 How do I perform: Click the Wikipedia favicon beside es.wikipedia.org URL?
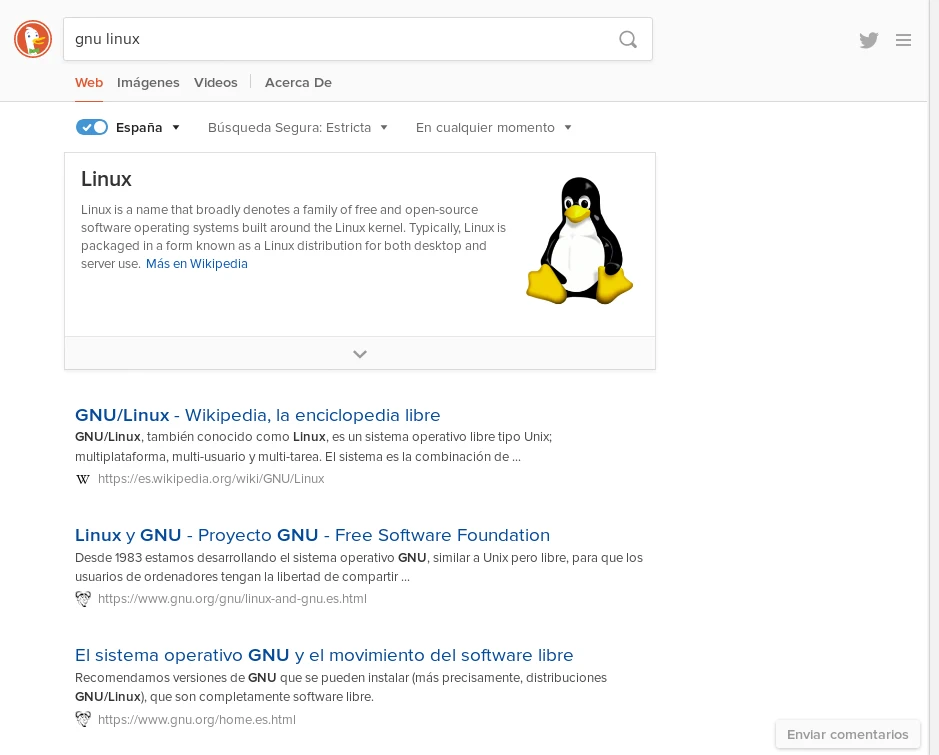(83, 479)
